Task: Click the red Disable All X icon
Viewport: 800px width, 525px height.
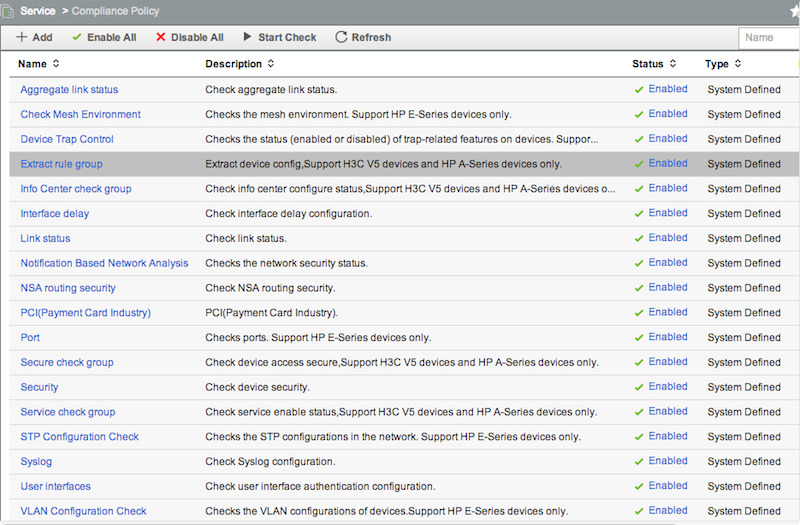Action: [x=161, y=37]
